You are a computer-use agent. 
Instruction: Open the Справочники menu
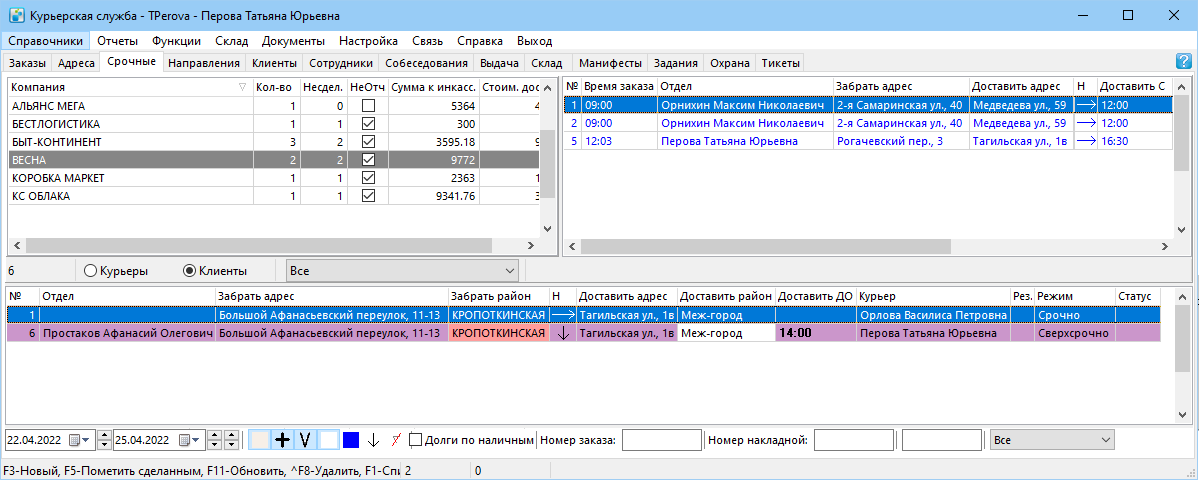pyautogui.click(x=45, y=41)
